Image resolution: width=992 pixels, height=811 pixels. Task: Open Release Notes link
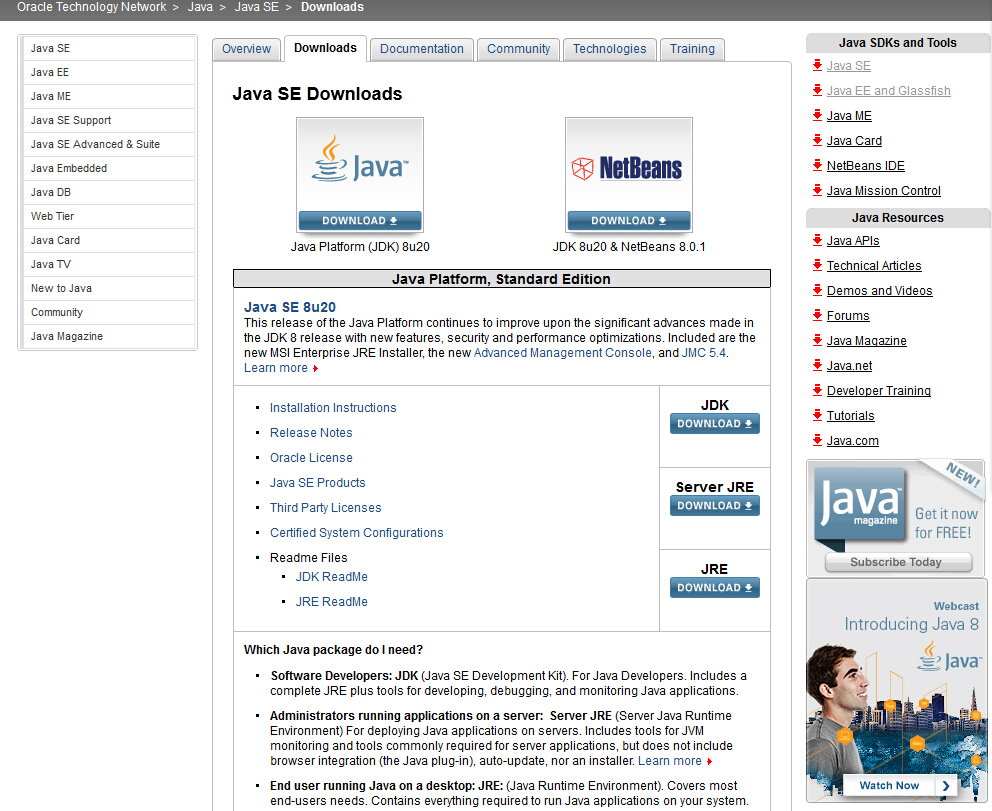(311, 433)
